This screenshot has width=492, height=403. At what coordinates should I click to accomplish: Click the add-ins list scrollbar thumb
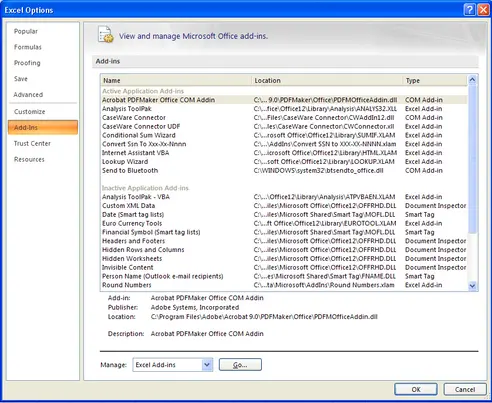[x=472, y=159]
